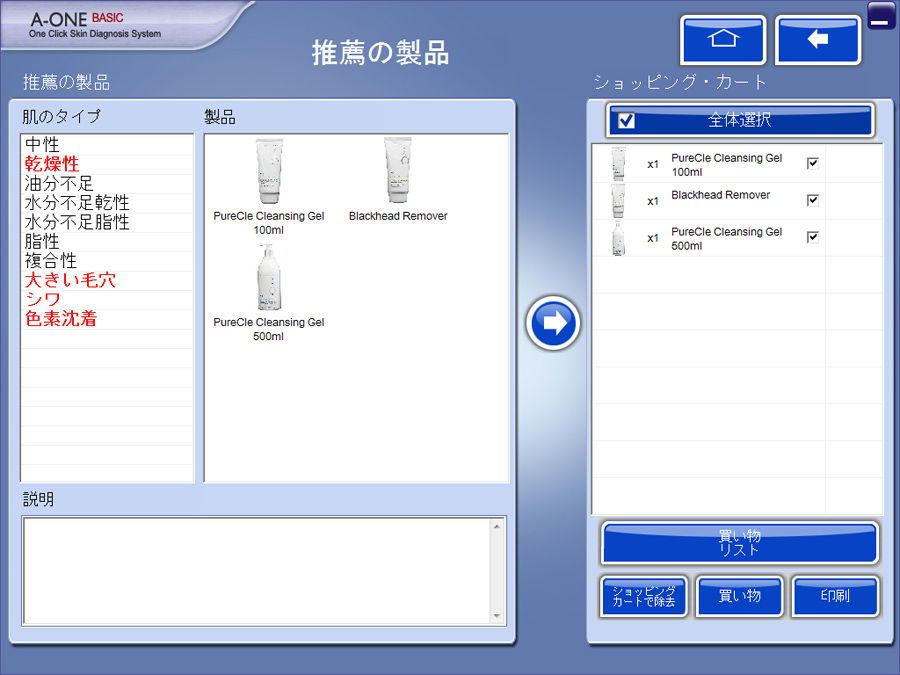The width and height of the screenshot is (900, 675).
Task: Click the x1 quantity for PureCle Cleansing Gel 100ml
Action: point(653,165)
